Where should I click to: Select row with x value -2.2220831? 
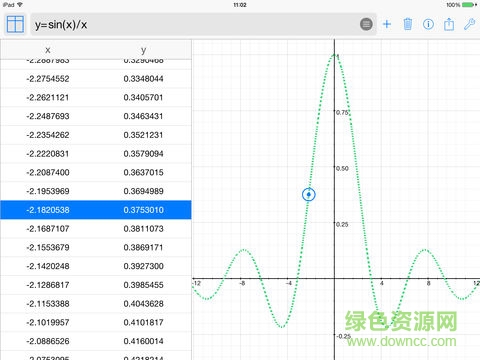[x=96, y=154]
